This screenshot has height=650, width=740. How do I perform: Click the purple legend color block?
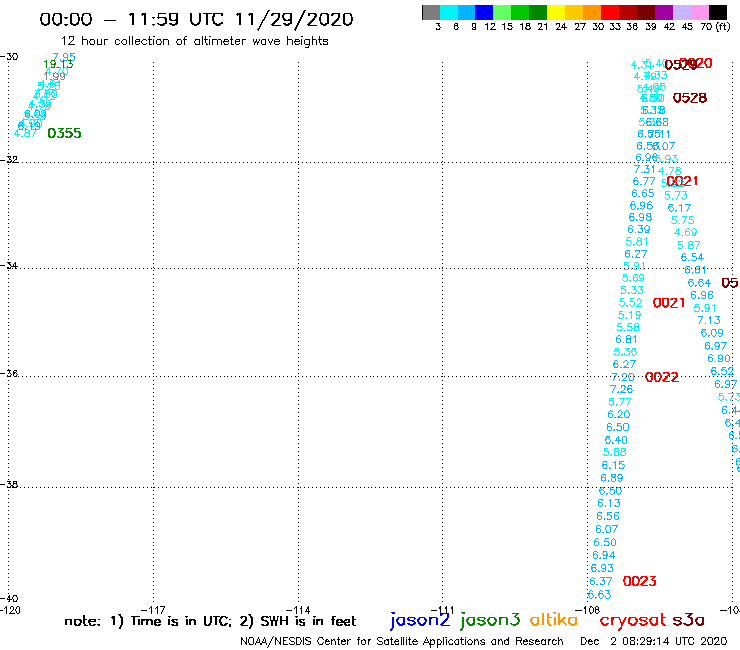[664, 12]
